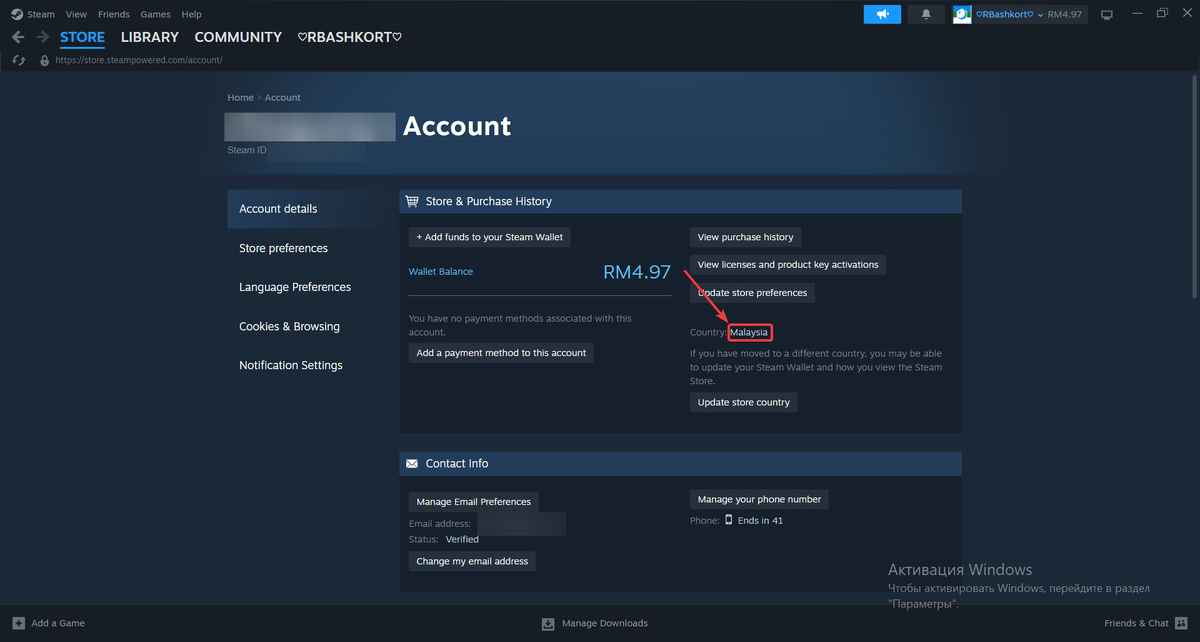Click the Add a Game label

[x=58, y=623]
